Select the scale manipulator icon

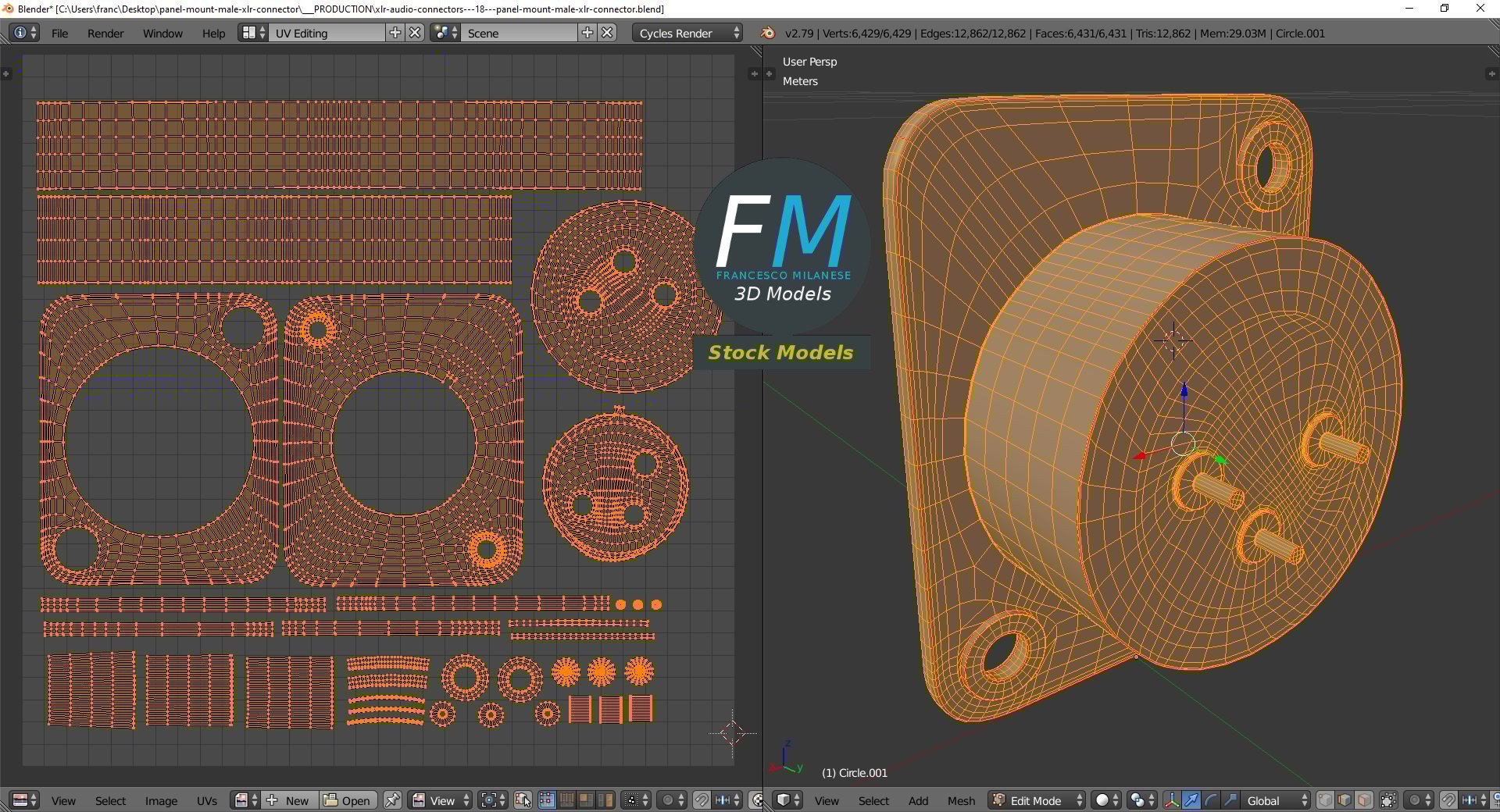point(1230,800)
